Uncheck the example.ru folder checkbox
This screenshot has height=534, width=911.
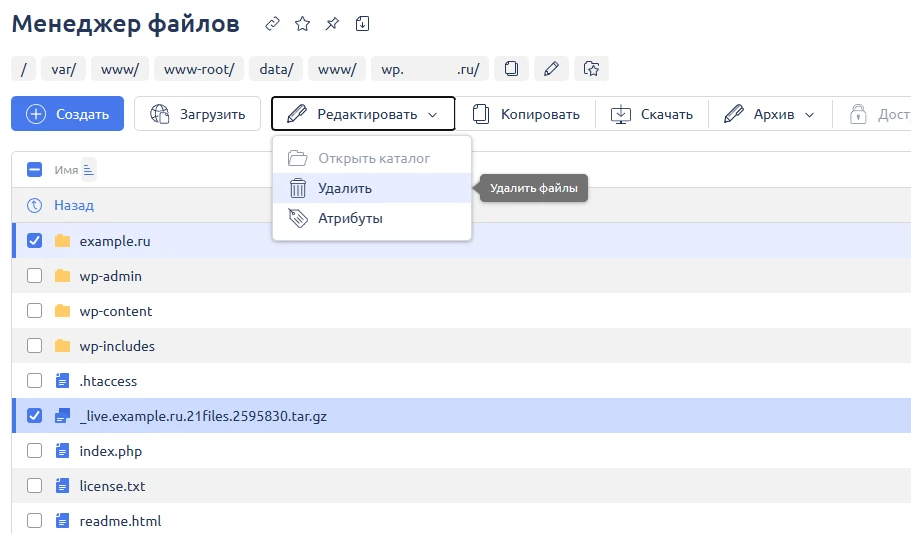pos(35,241)
